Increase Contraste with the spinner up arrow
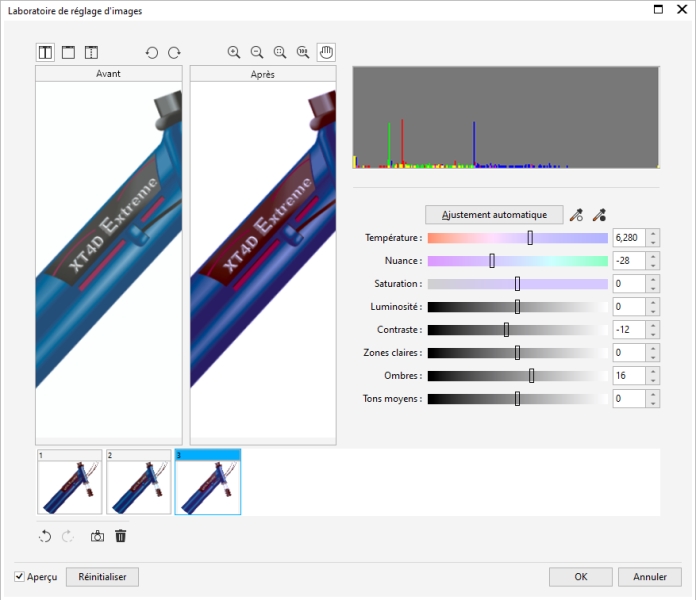Screen dimensions: 696x600 (x=653, y=326)
